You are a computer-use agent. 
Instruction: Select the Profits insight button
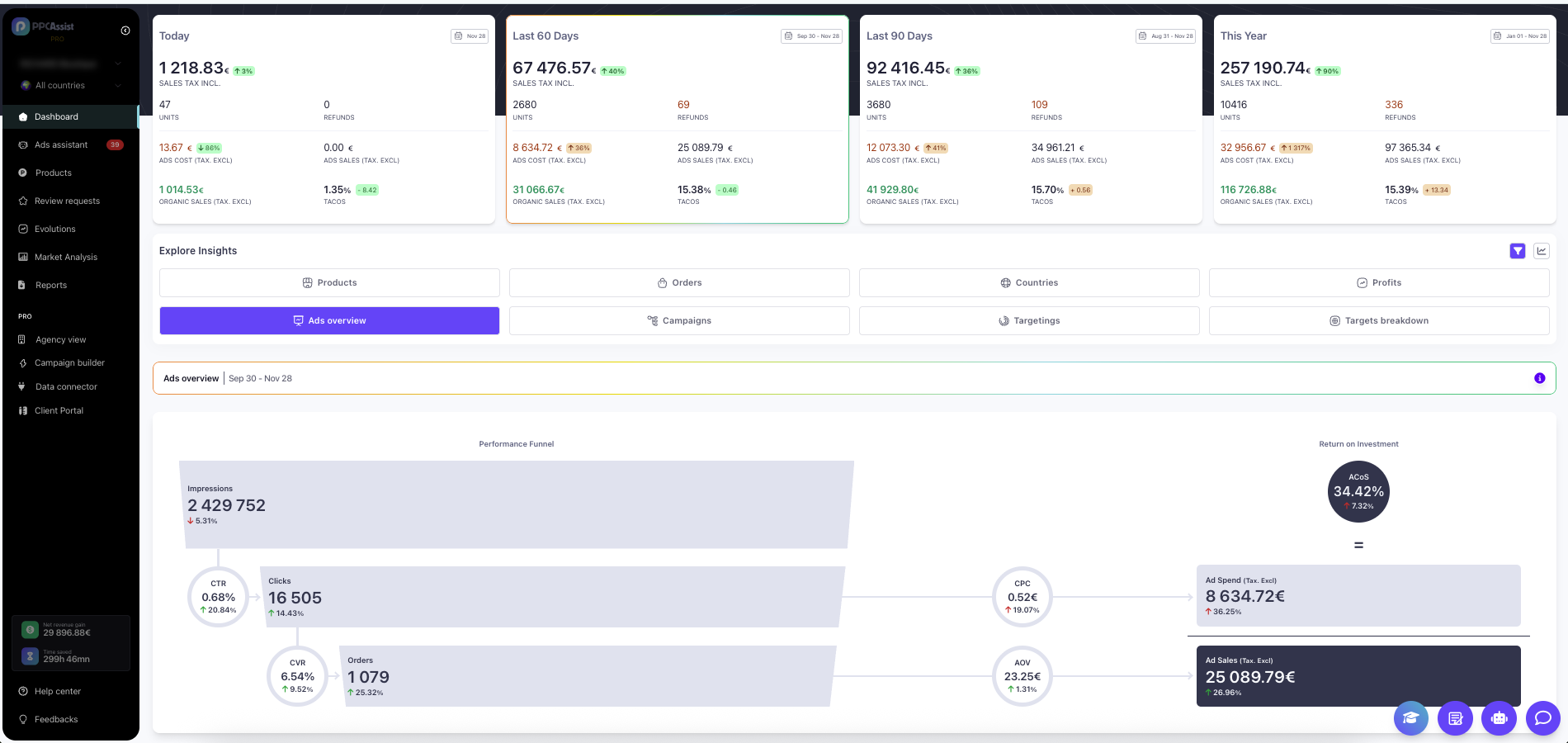(1378, 282)
